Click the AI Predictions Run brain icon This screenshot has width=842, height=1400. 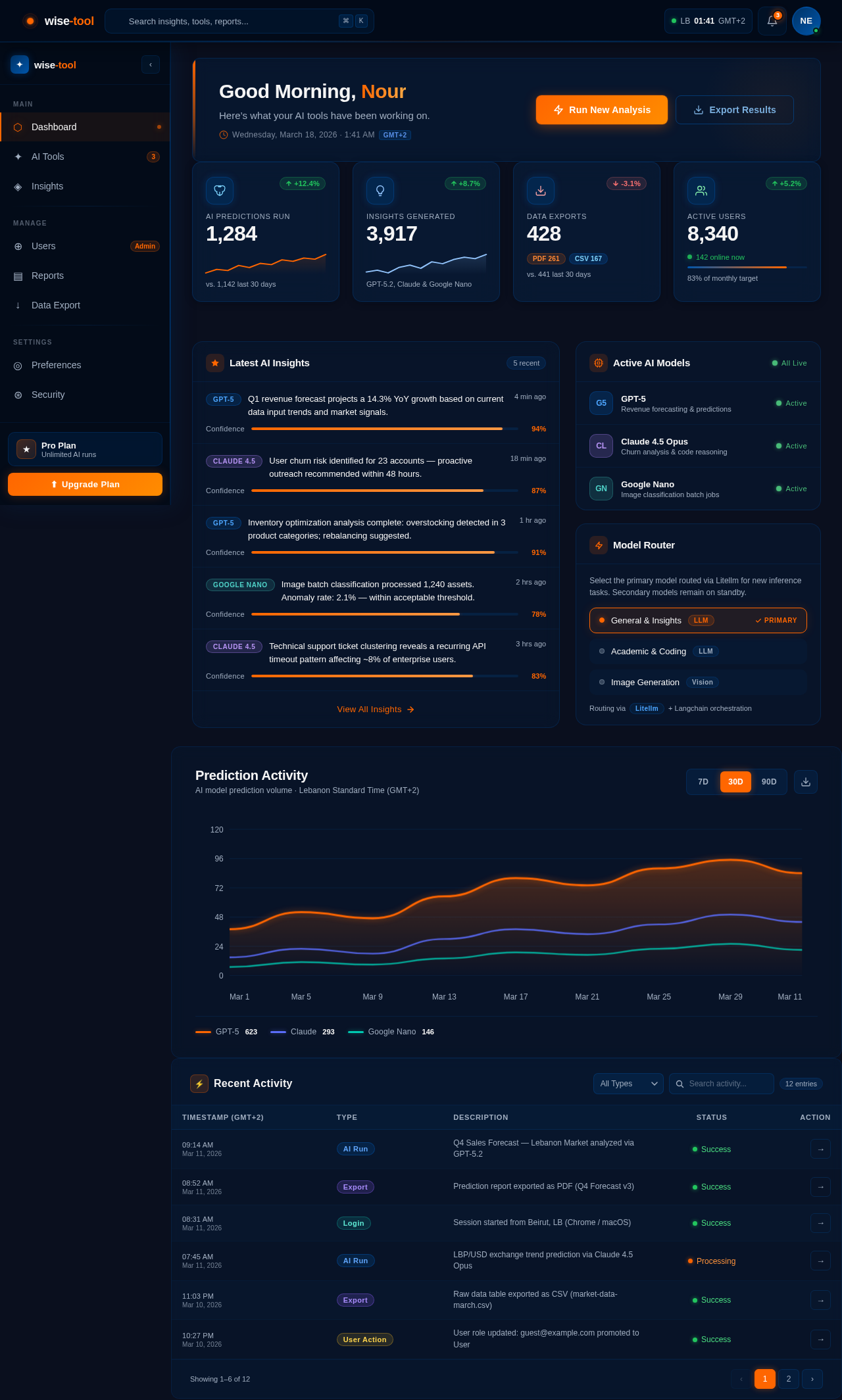220,191
